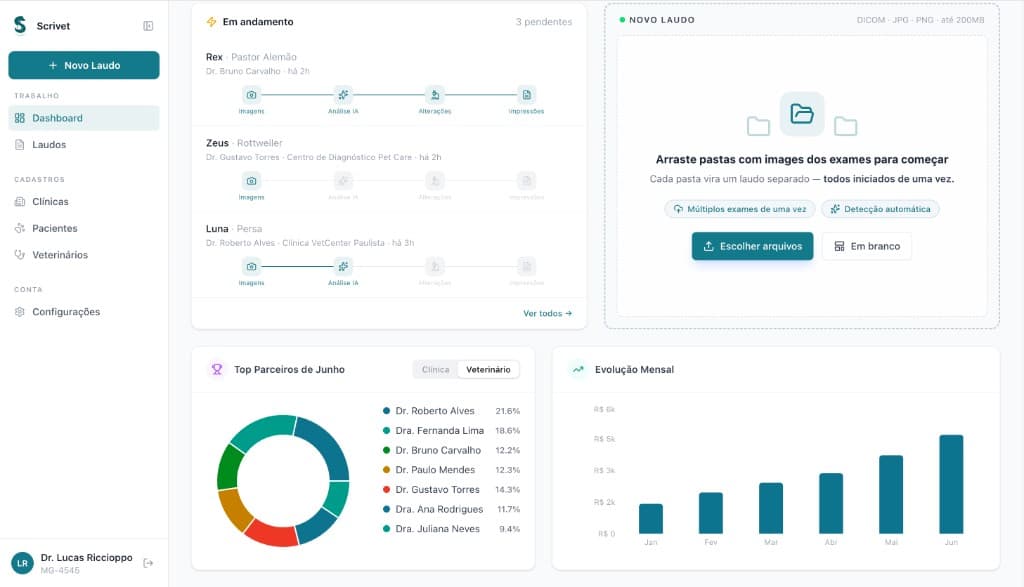Open the Luna Persa report
Viewport: 1024px width, 587px height.
click(389, 255)
